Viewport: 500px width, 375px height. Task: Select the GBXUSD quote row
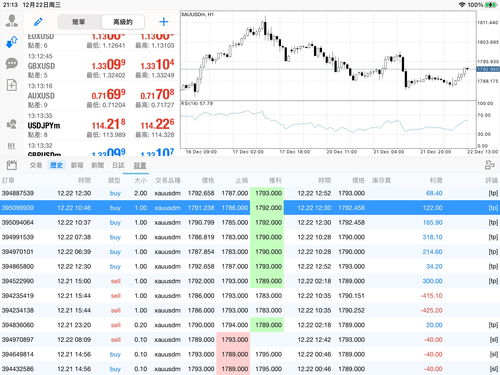point(101,66)
